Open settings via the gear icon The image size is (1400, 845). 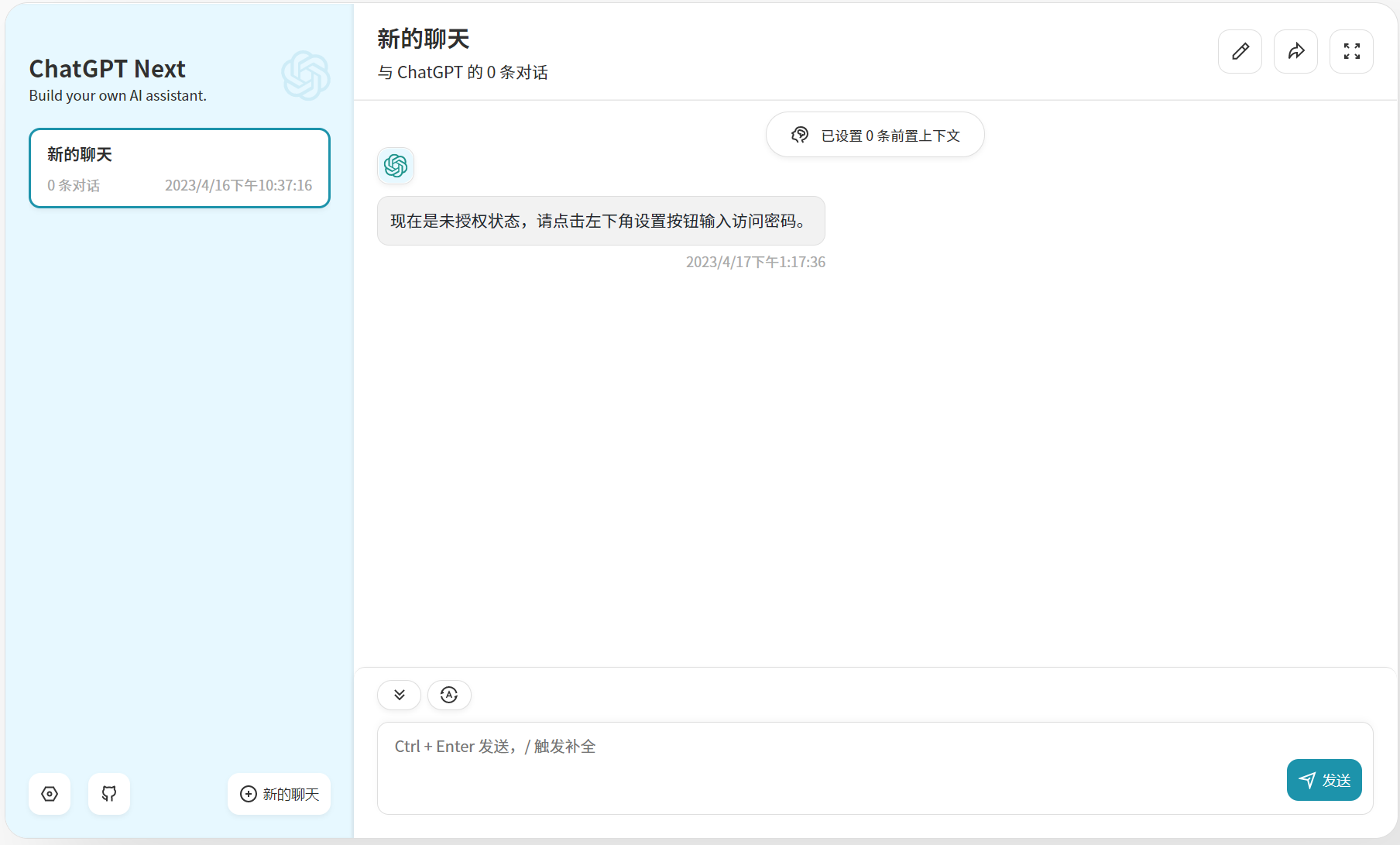[x=50, y=794]
